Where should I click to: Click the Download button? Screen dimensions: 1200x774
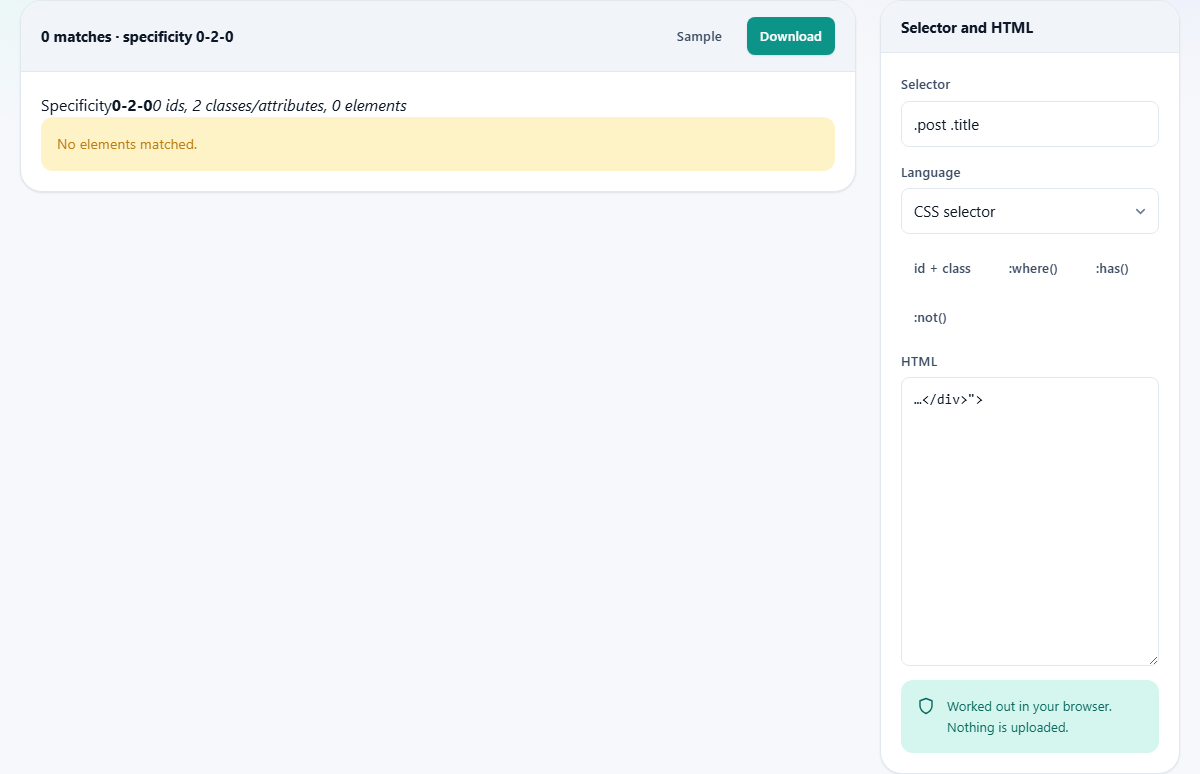click(x=791, y=36)
